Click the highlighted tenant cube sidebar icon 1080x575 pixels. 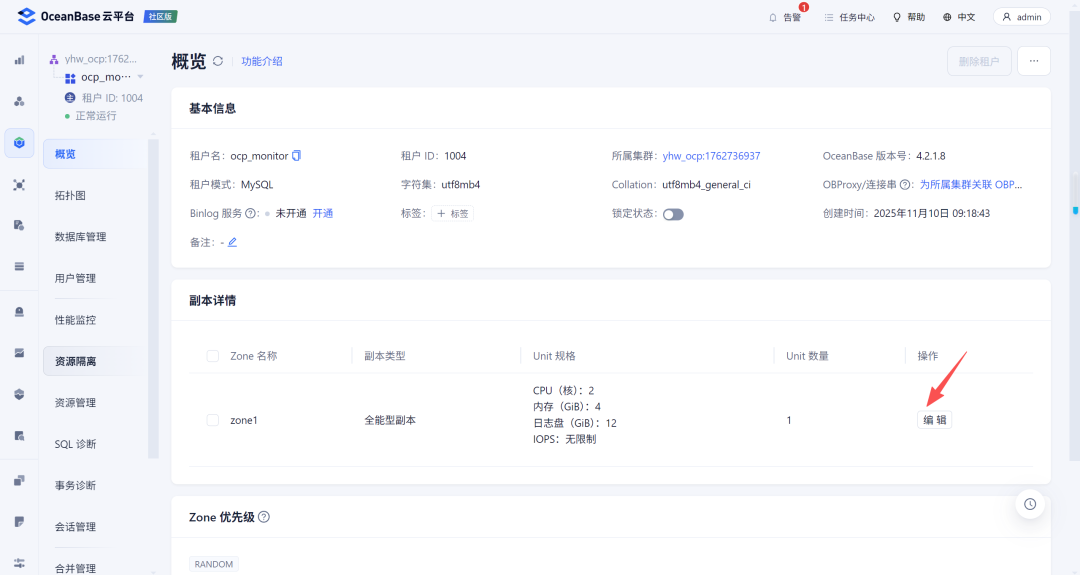19,143
